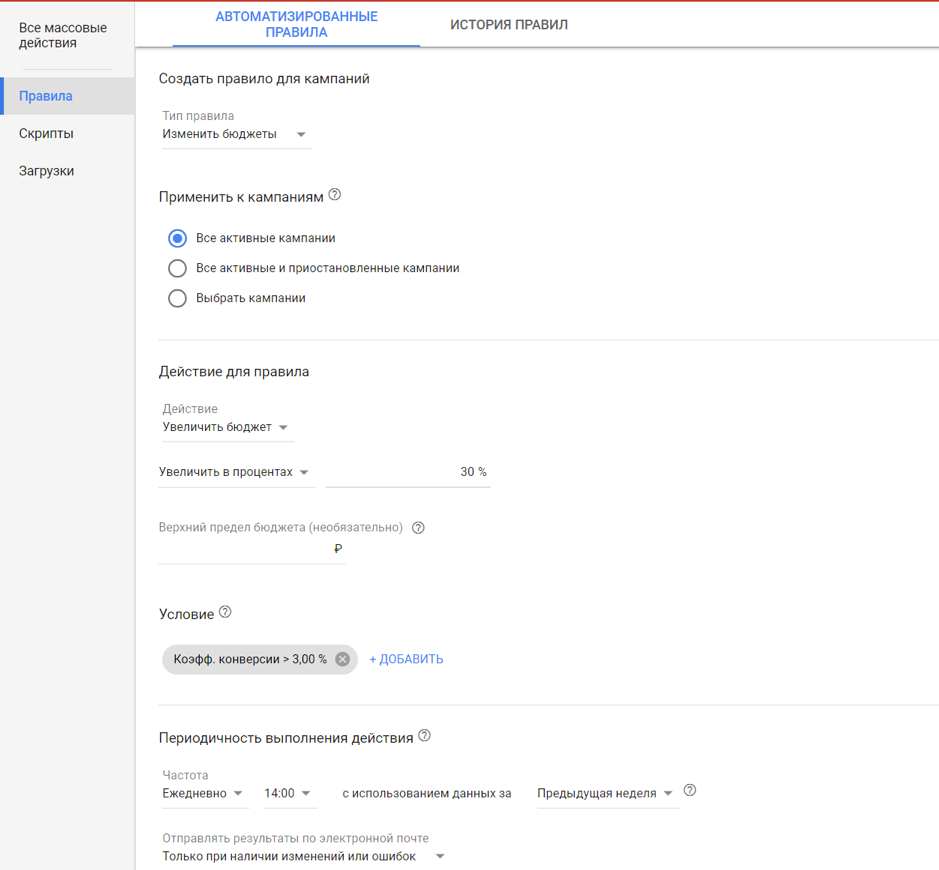Viewport: 939px width, 870px height.
Task: Open Увеличить в процентах dropdown
Action: [235, 472]
